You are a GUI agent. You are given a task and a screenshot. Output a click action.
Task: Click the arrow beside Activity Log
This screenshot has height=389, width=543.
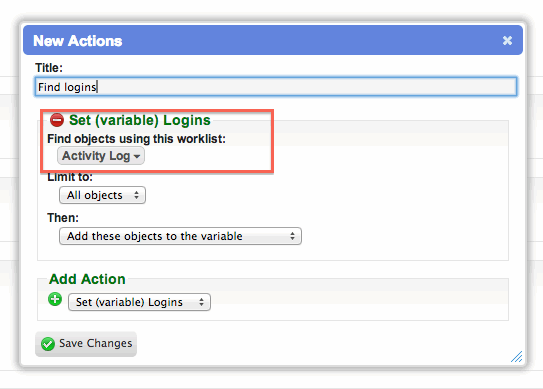click(x=137, y=157)
